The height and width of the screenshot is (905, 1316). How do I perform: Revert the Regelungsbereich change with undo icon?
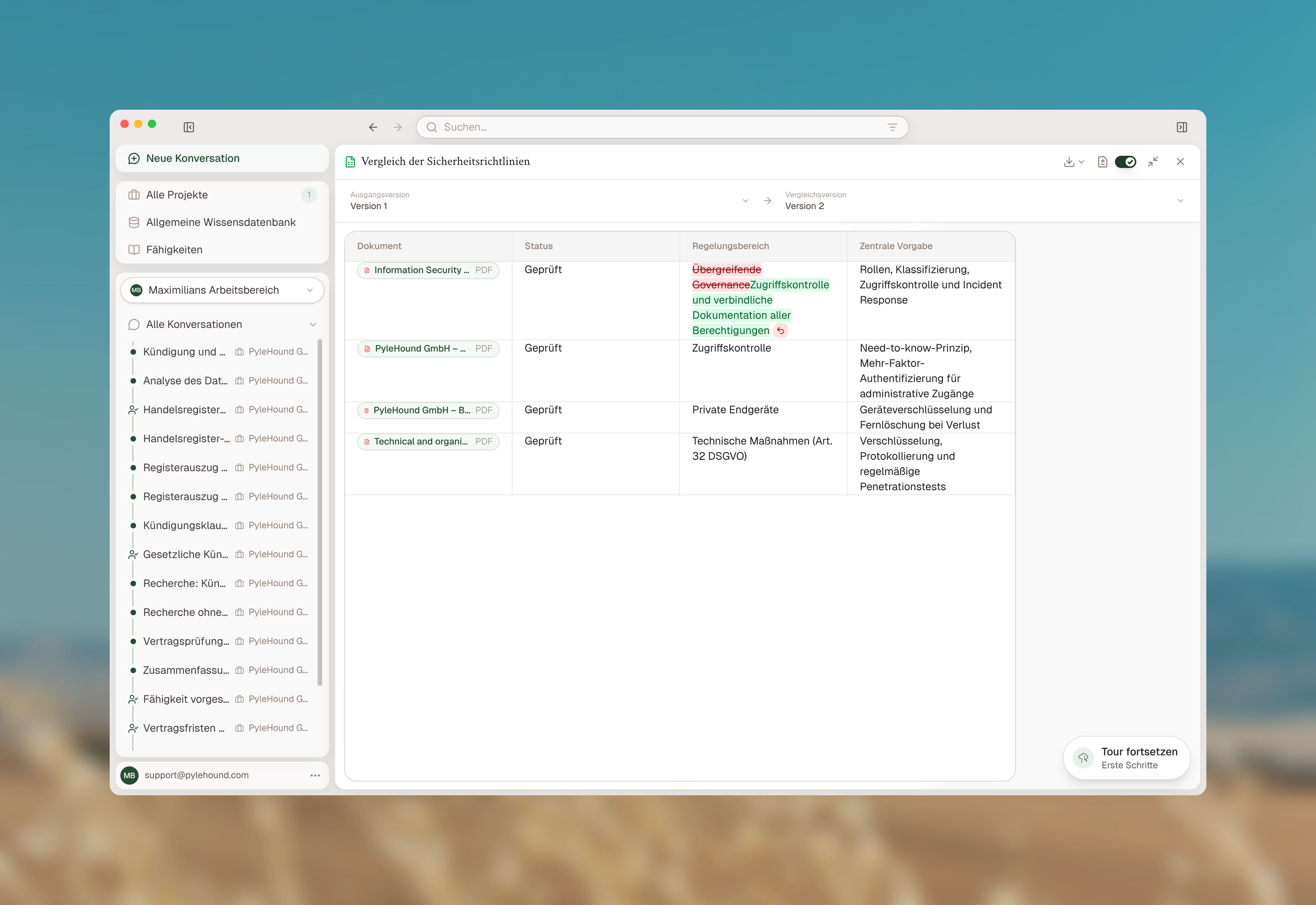[x=780, y=330]
